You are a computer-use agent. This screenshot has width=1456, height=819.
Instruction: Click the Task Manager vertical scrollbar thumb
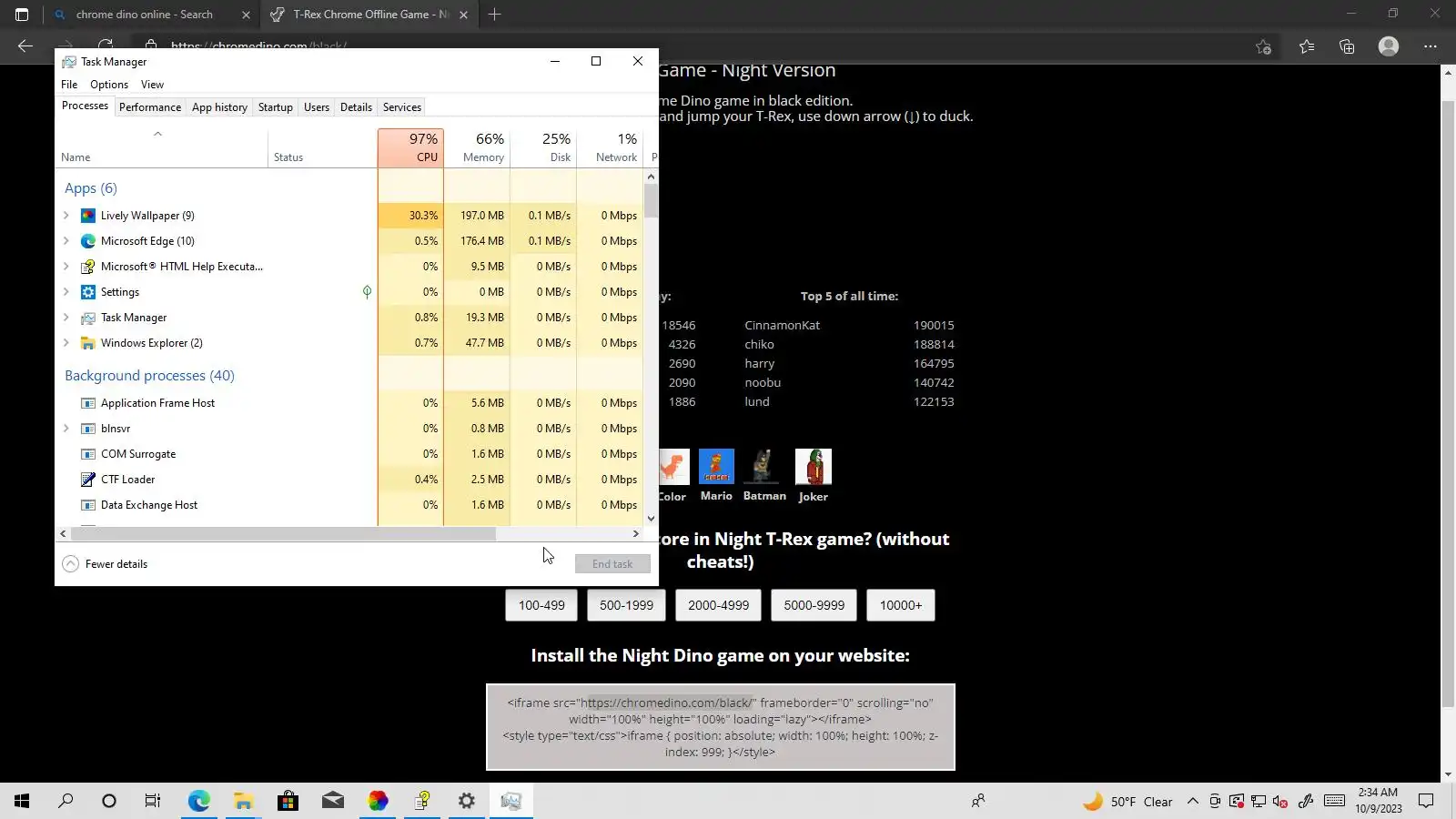tap(651, 200)
